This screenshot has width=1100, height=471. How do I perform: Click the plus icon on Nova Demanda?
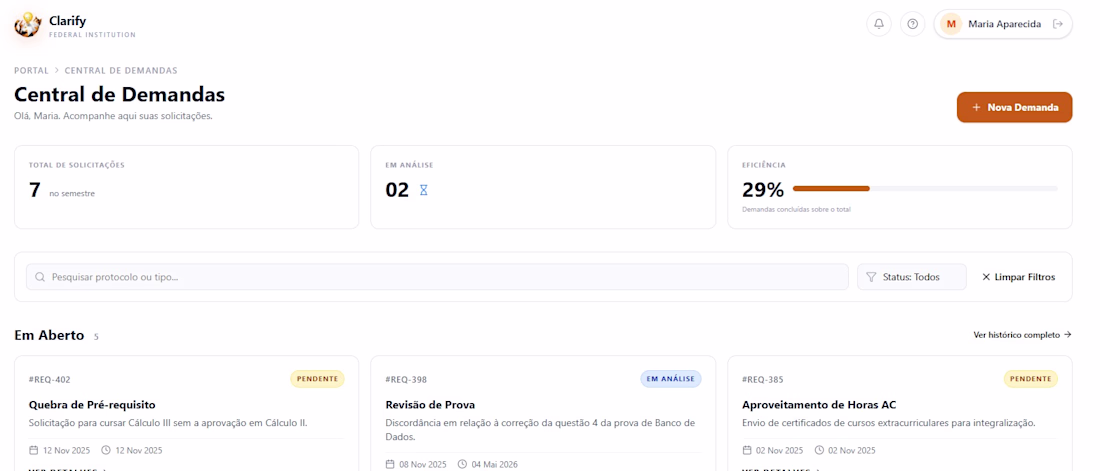point(977,107)
